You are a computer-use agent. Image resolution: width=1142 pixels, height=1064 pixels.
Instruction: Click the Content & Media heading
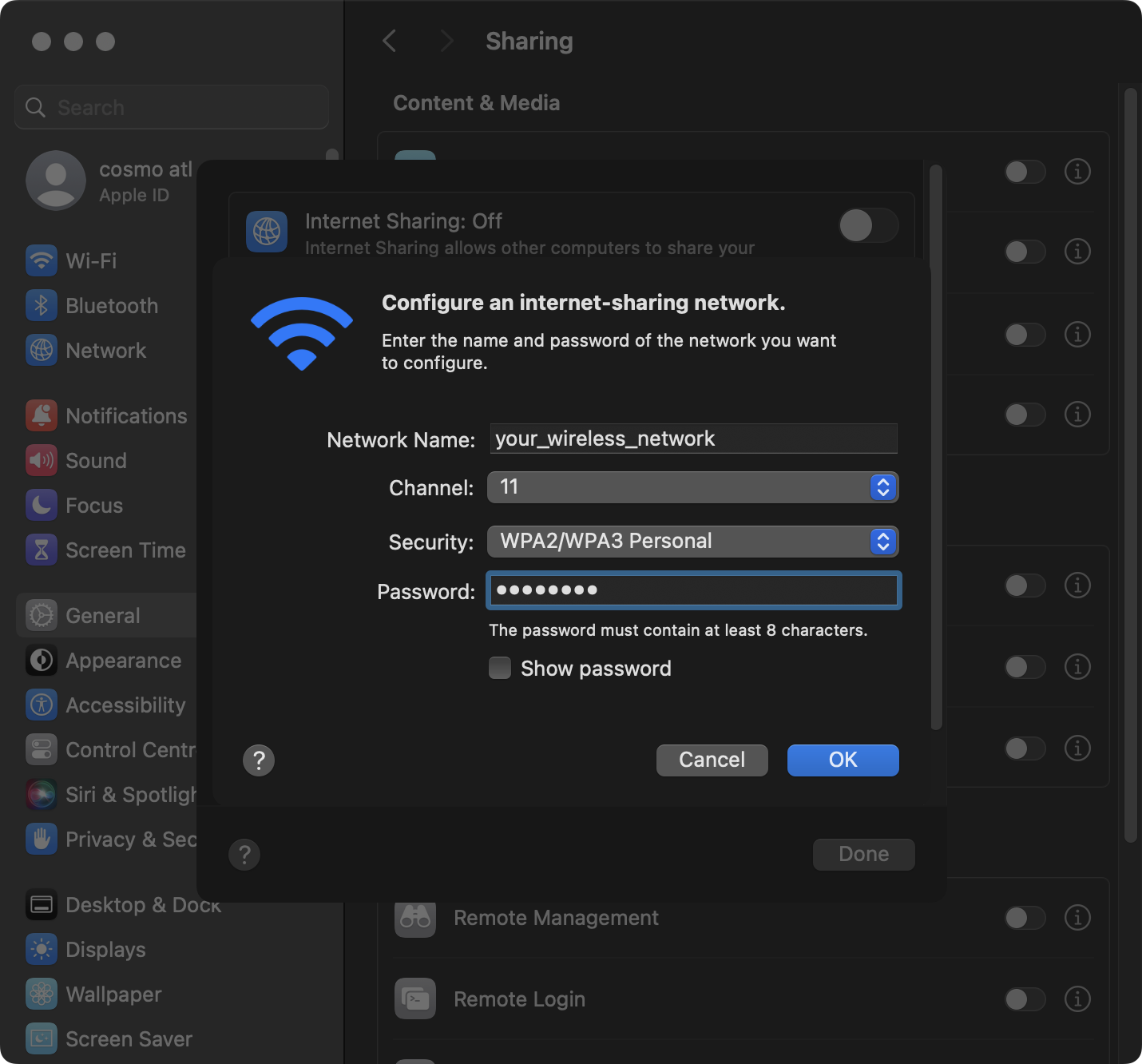click(477, 103)
